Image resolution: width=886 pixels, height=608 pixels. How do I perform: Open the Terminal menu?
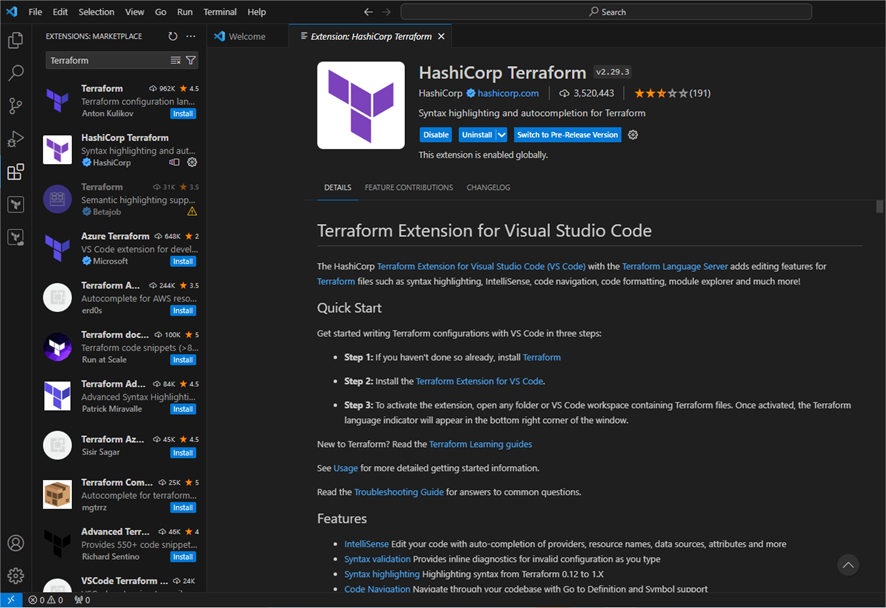220,12
